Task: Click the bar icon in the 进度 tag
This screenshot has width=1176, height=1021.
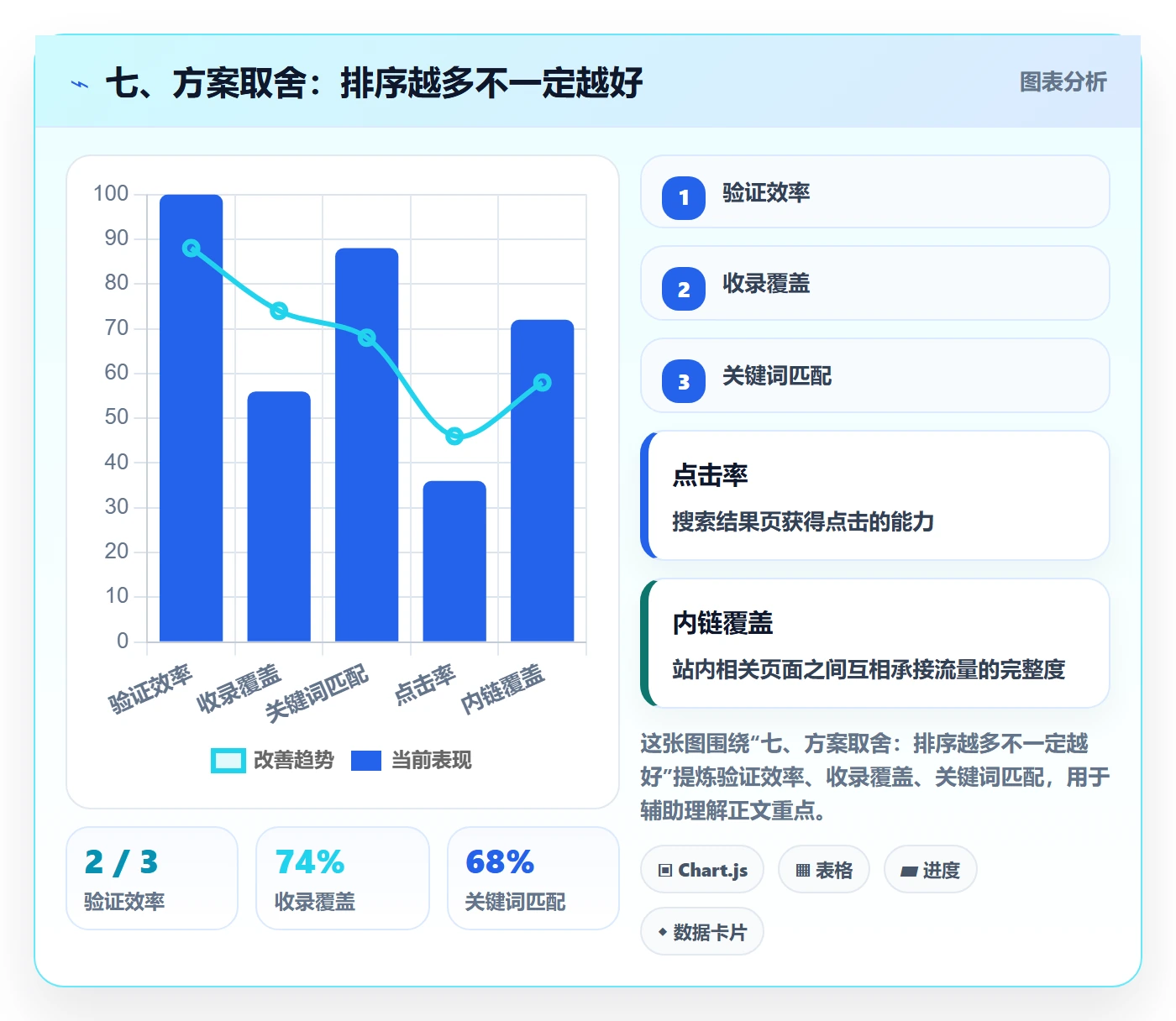Action: [909, 872]
